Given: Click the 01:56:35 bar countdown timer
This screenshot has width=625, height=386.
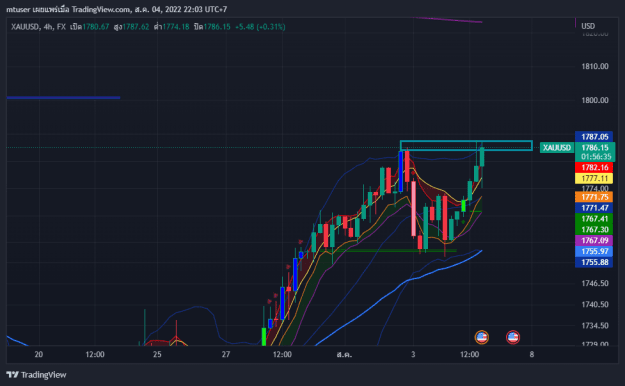Looking at the screenshot, I should (596, 157).
